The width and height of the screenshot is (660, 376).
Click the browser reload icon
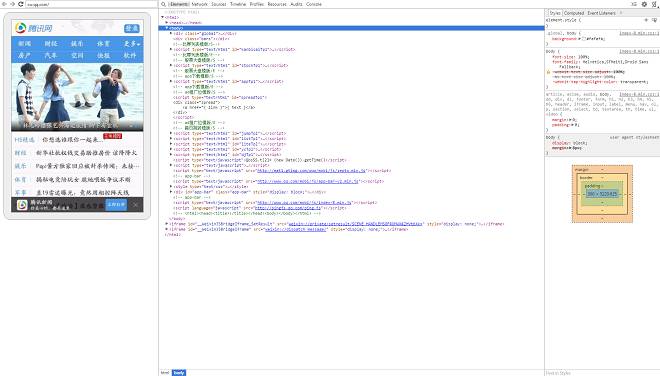[x=20, y=4]
